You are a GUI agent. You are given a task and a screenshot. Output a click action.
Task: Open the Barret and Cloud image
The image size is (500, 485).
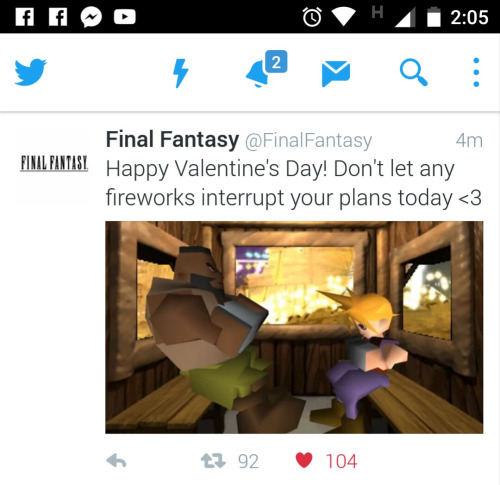pos(294,327)
